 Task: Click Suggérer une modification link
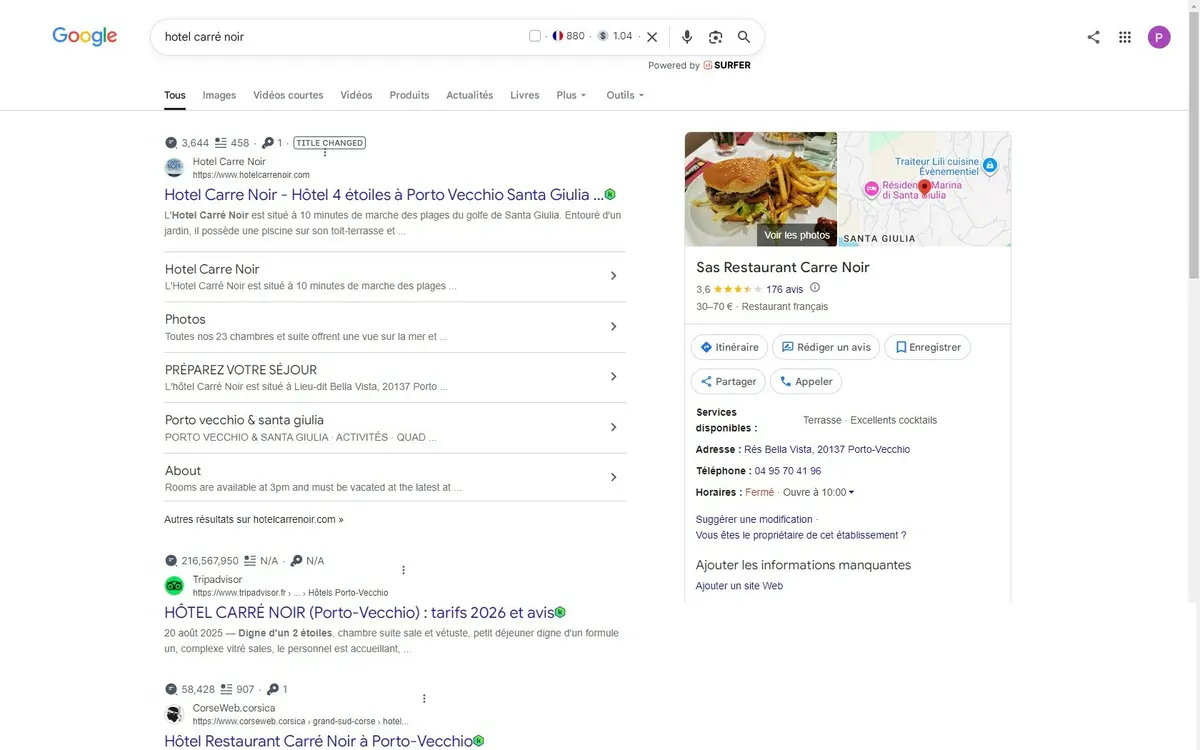pos(754,519)
